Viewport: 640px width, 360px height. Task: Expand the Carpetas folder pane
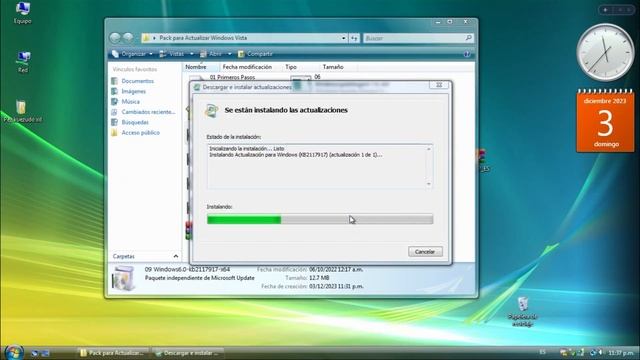pos(176,256)
